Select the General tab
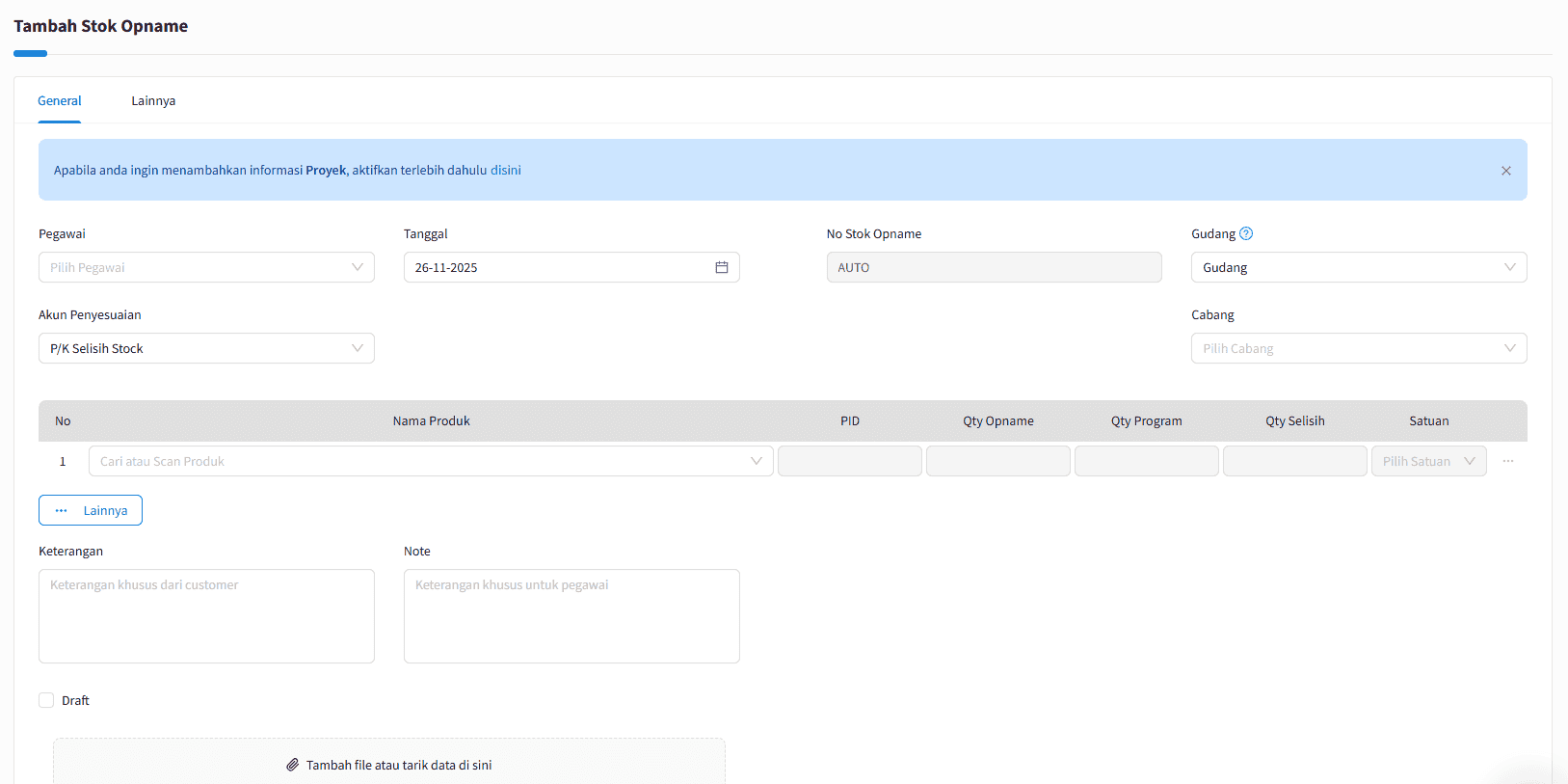 [59, 100]
